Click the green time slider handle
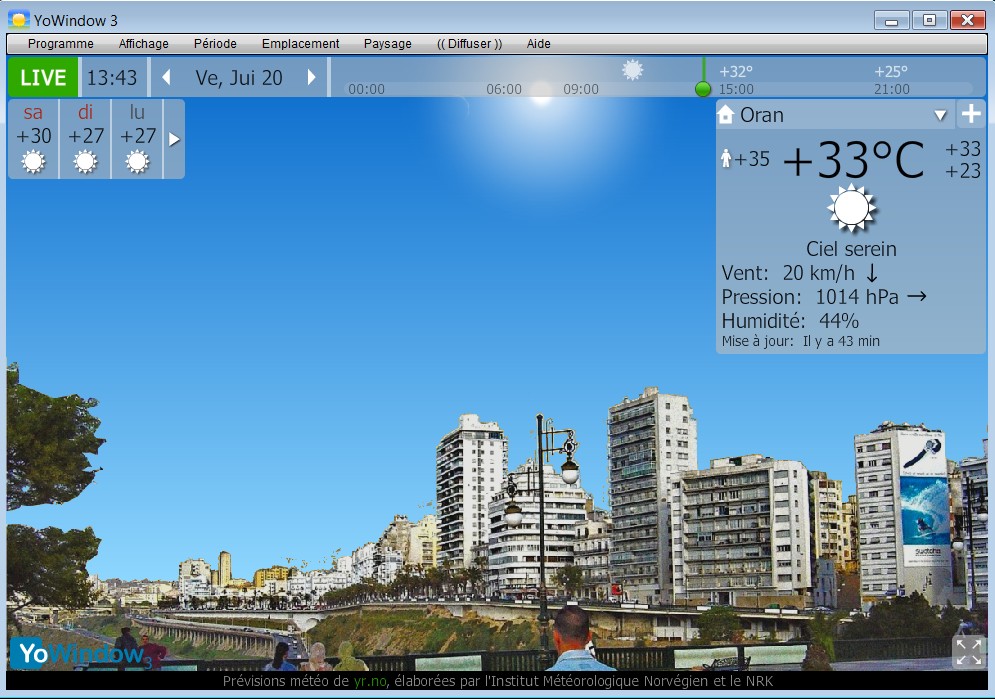This screenshot has width=995, height=699. [703, 89]
